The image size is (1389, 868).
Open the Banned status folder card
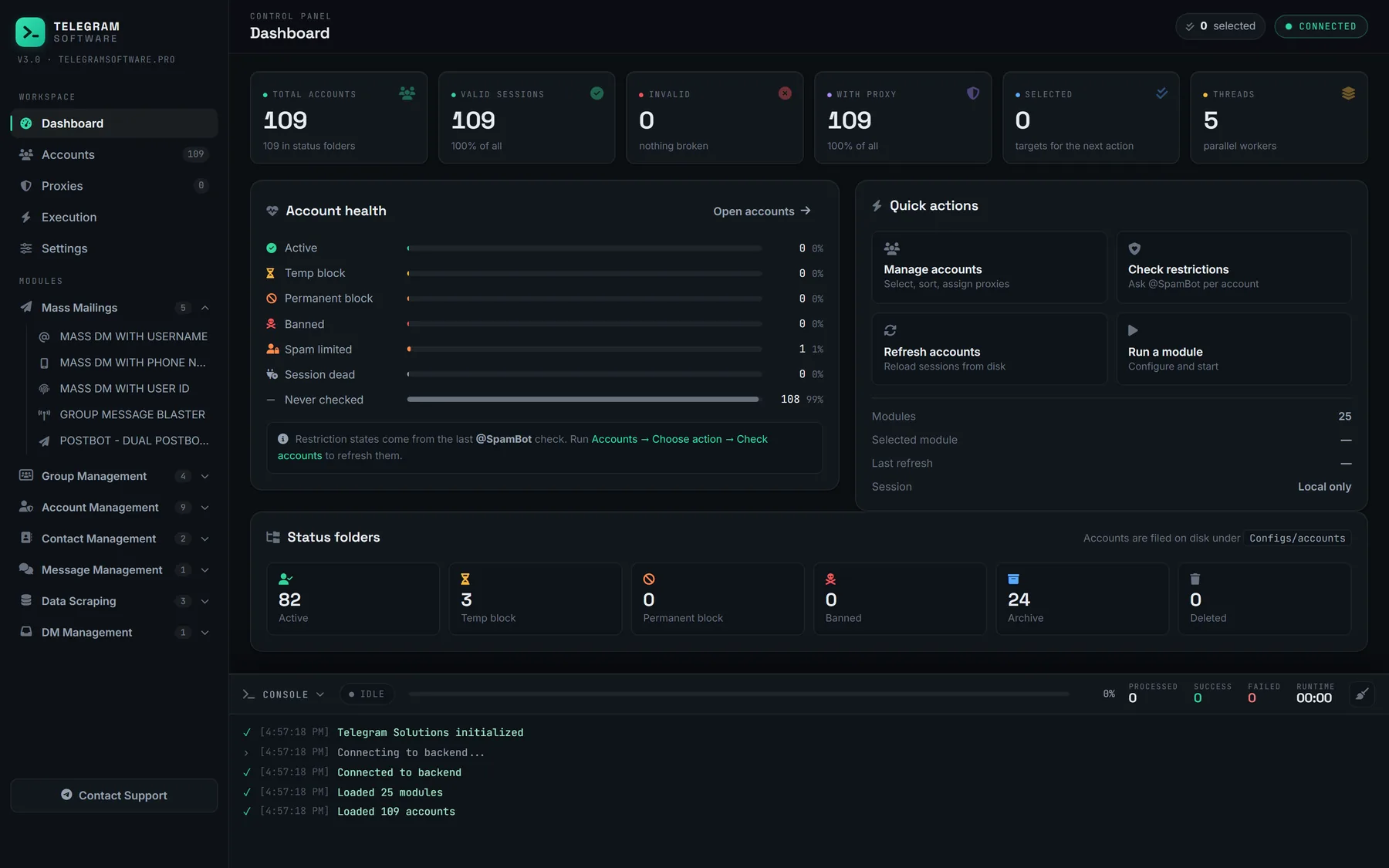[x=900, y=599]
